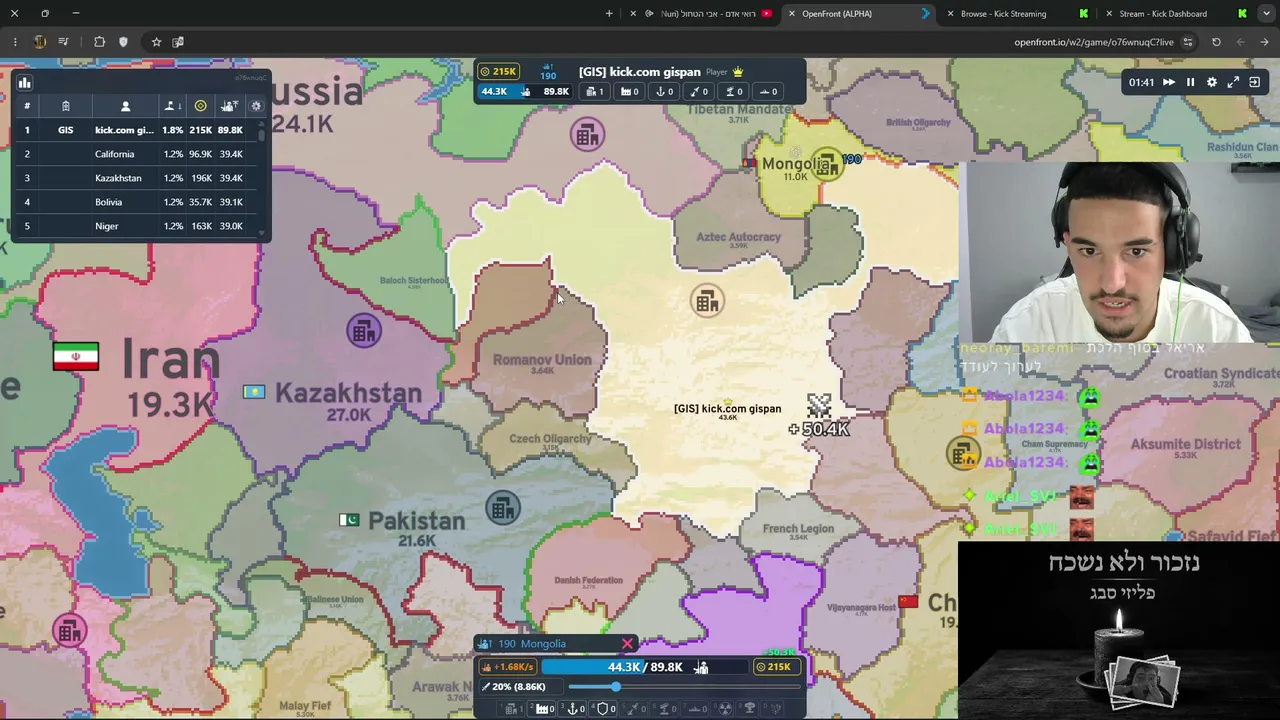The image size is (1280, 720).
Task: Click the kick.com gispan leaderboard row
Action: click(135, 130)
